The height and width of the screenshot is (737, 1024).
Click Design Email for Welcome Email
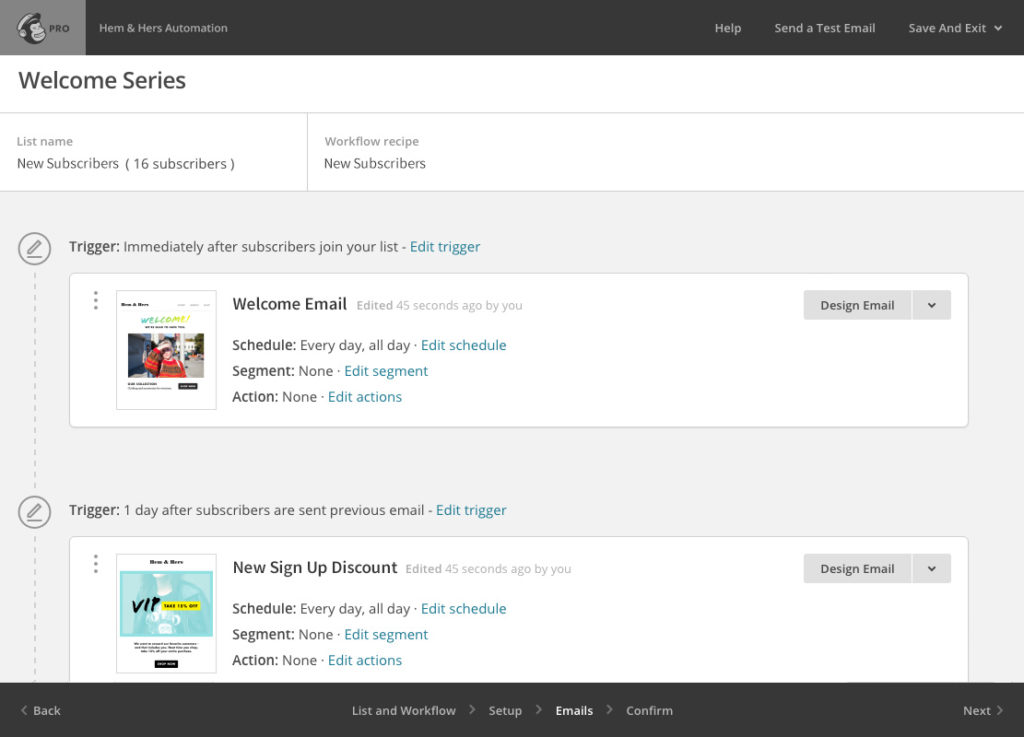click(x=857, y=305)
